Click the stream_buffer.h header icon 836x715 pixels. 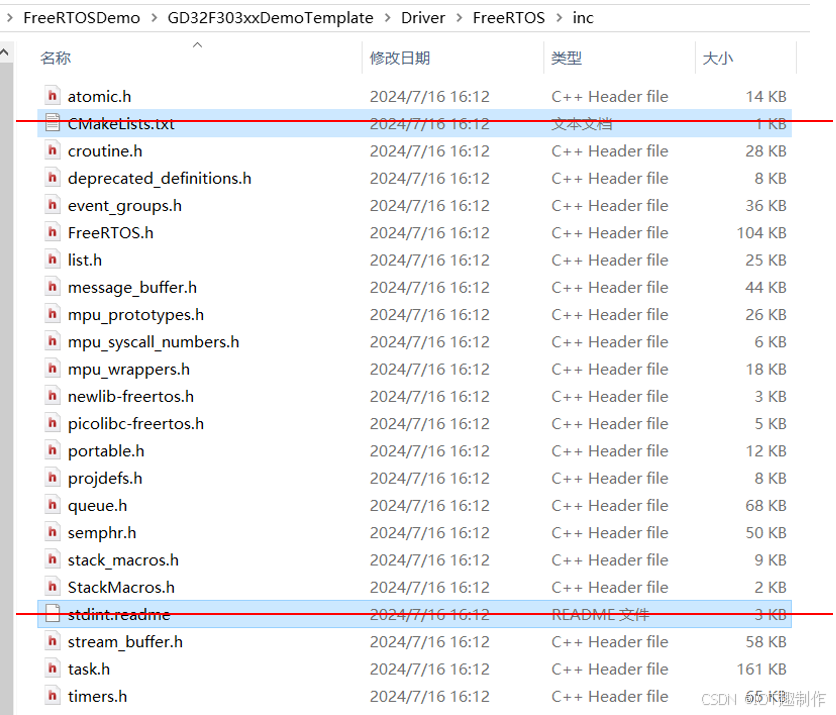pos(52,641)
